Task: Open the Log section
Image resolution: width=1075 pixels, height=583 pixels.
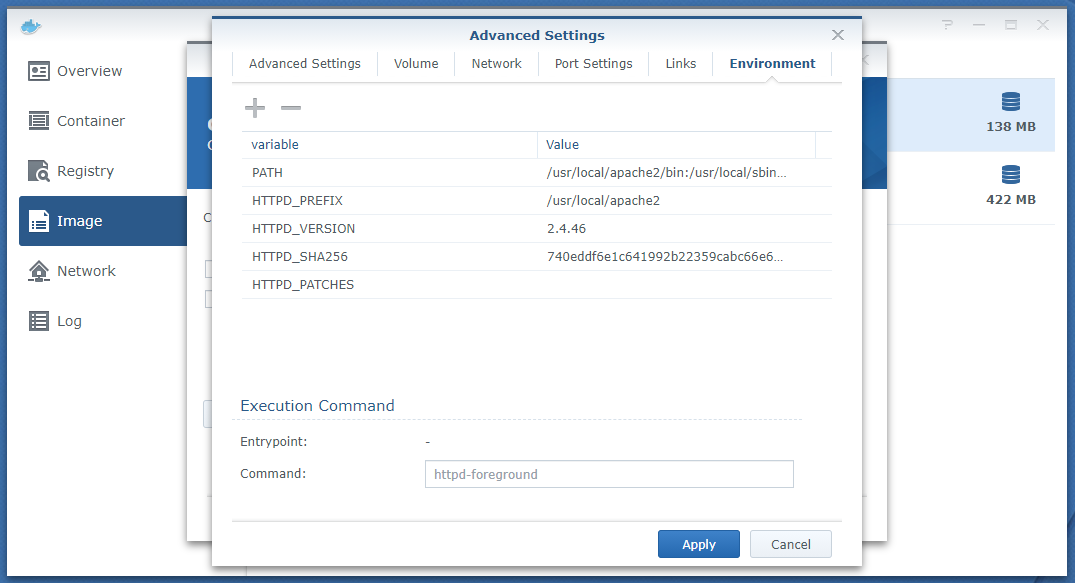Action: click(x=69, y=321)
